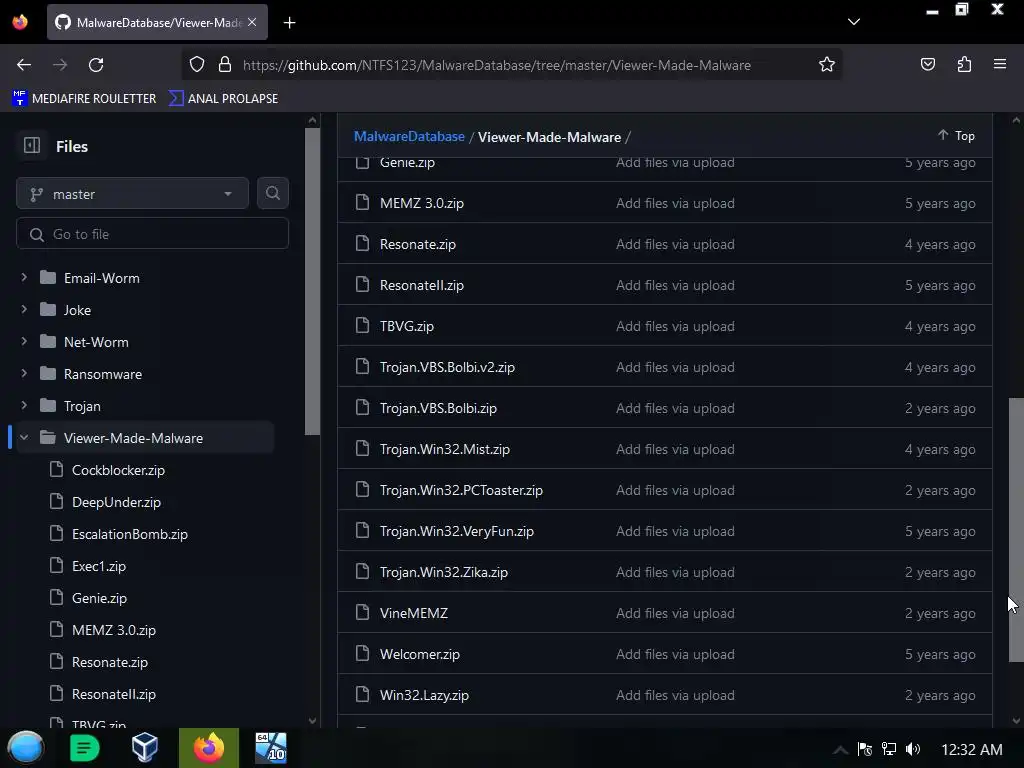Open Win32.Lazy.zip file
Viewport: 1024px width, 768px height.
424,695
